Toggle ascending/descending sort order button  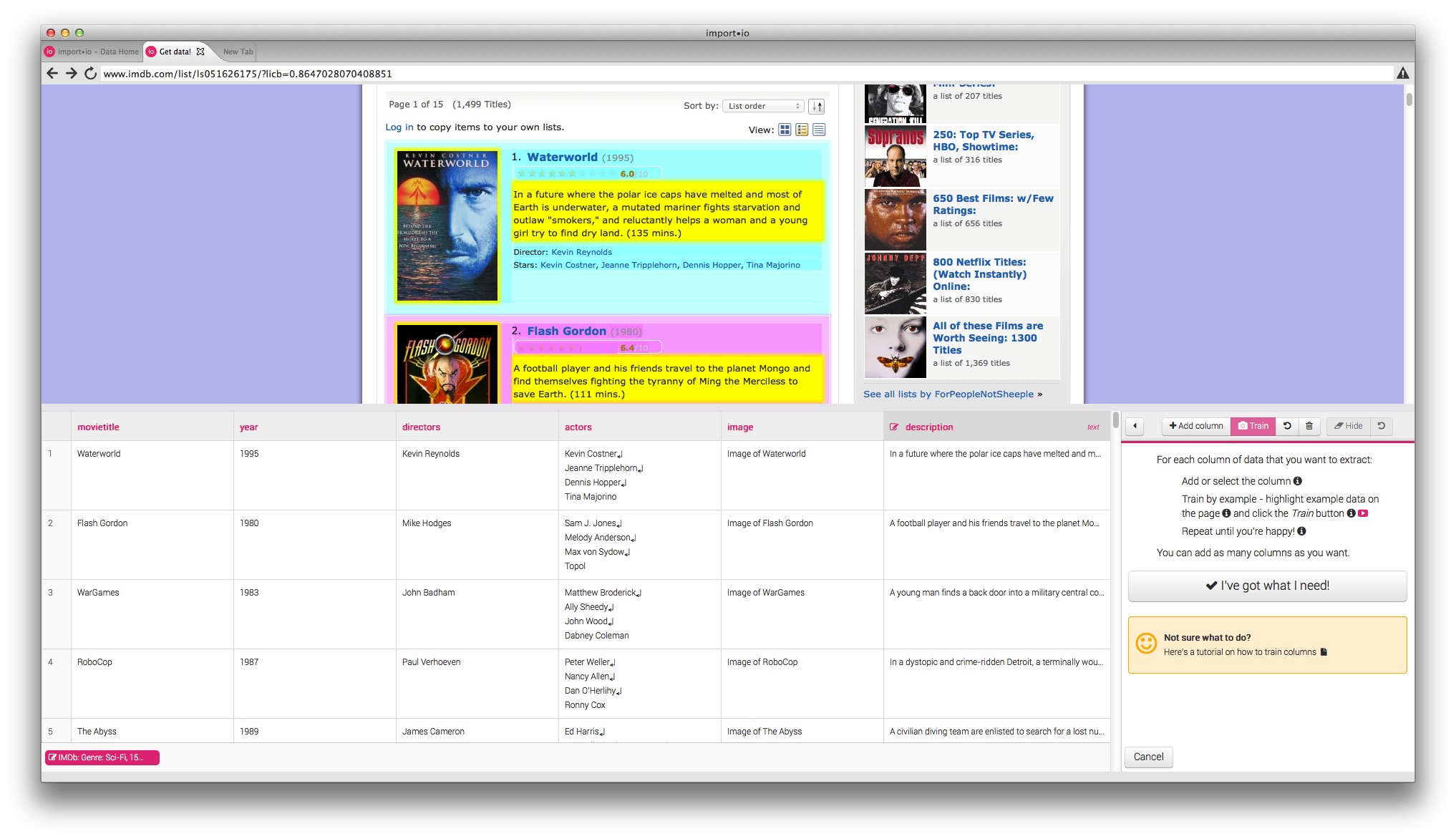pos(817,106)
